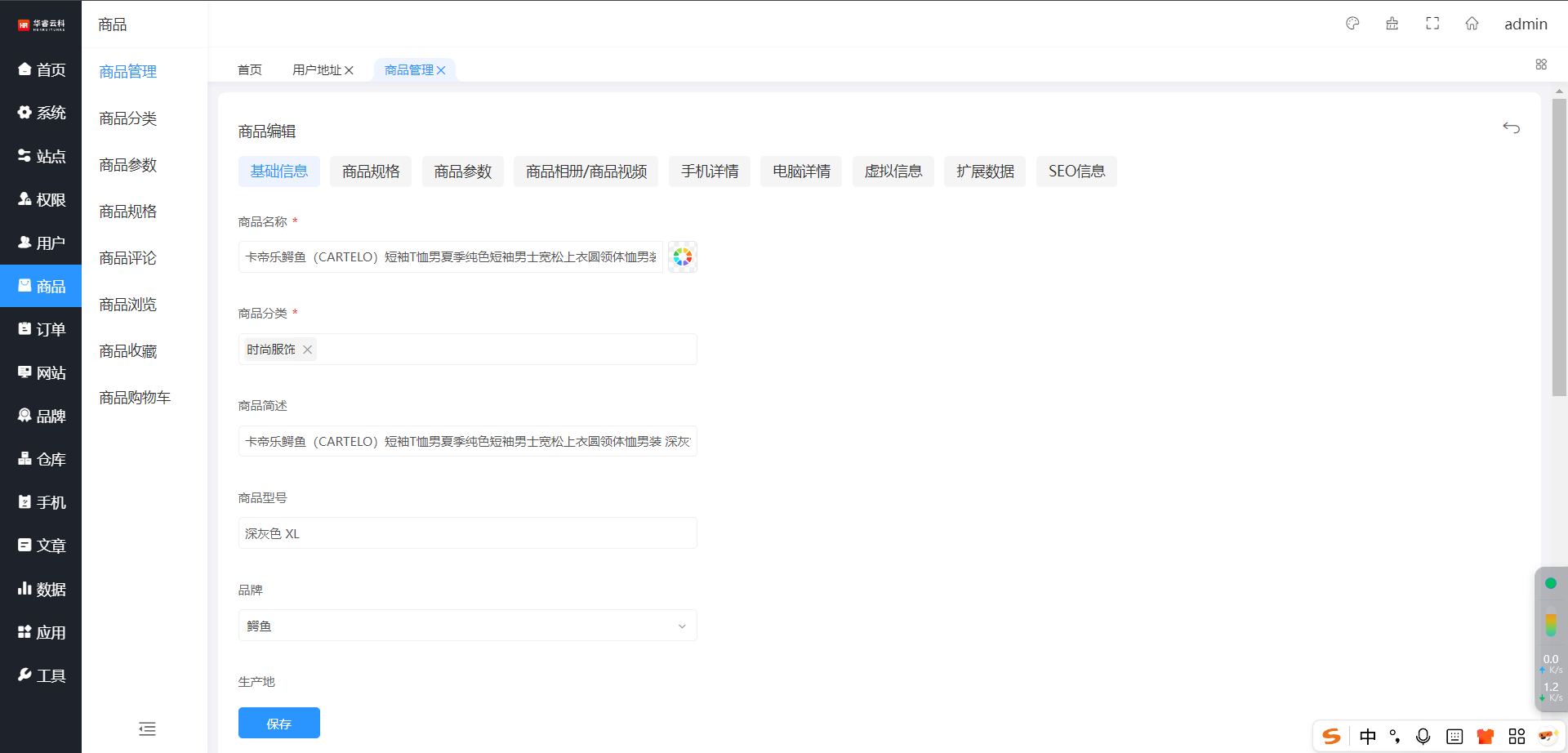
Task: Open 商品评论 in the submenu
Action: click(127, 258)
